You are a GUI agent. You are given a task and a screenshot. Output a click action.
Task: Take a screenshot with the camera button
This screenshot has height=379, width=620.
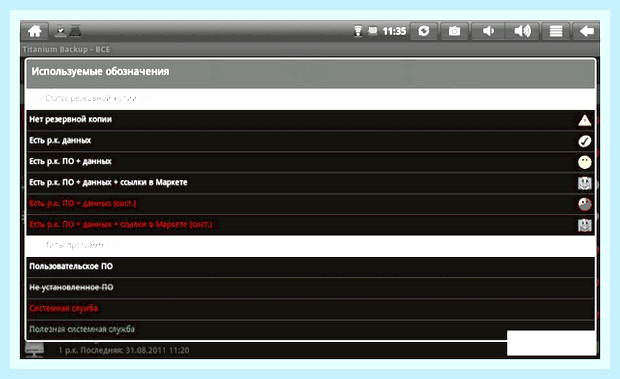click(x=454, y=31)
